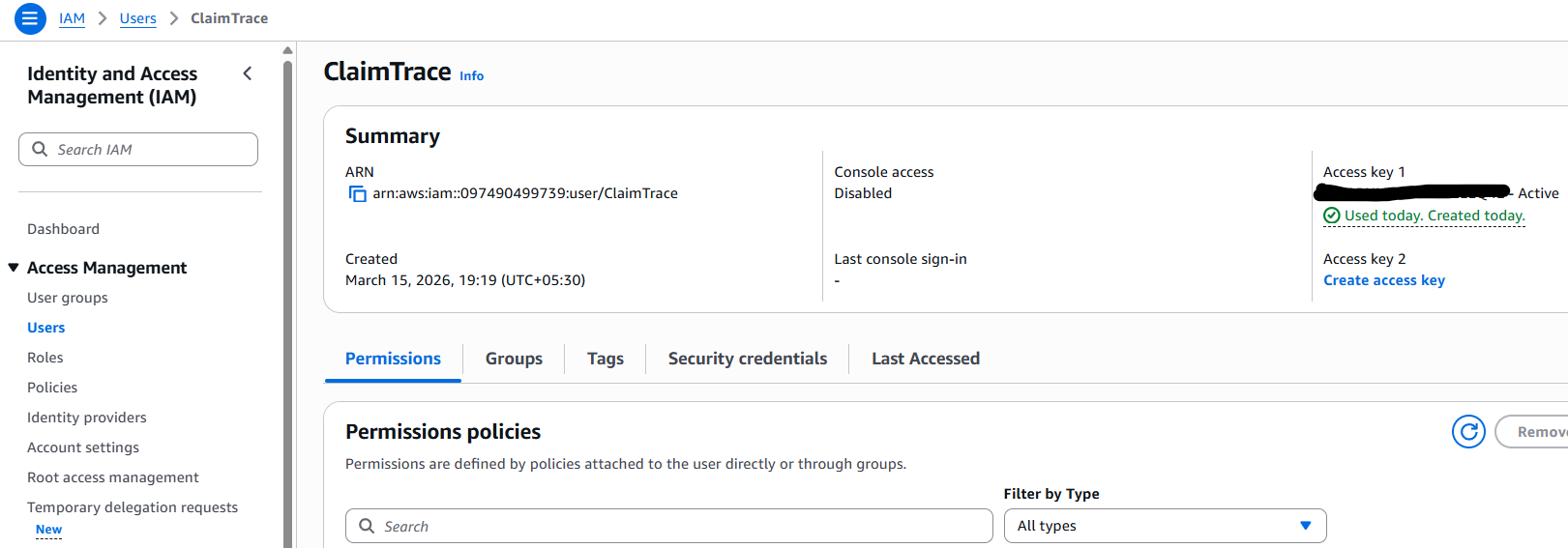The image size is (1568, 548).
Task: Navigate to Policies in sidebar
Action: [52, 388]
